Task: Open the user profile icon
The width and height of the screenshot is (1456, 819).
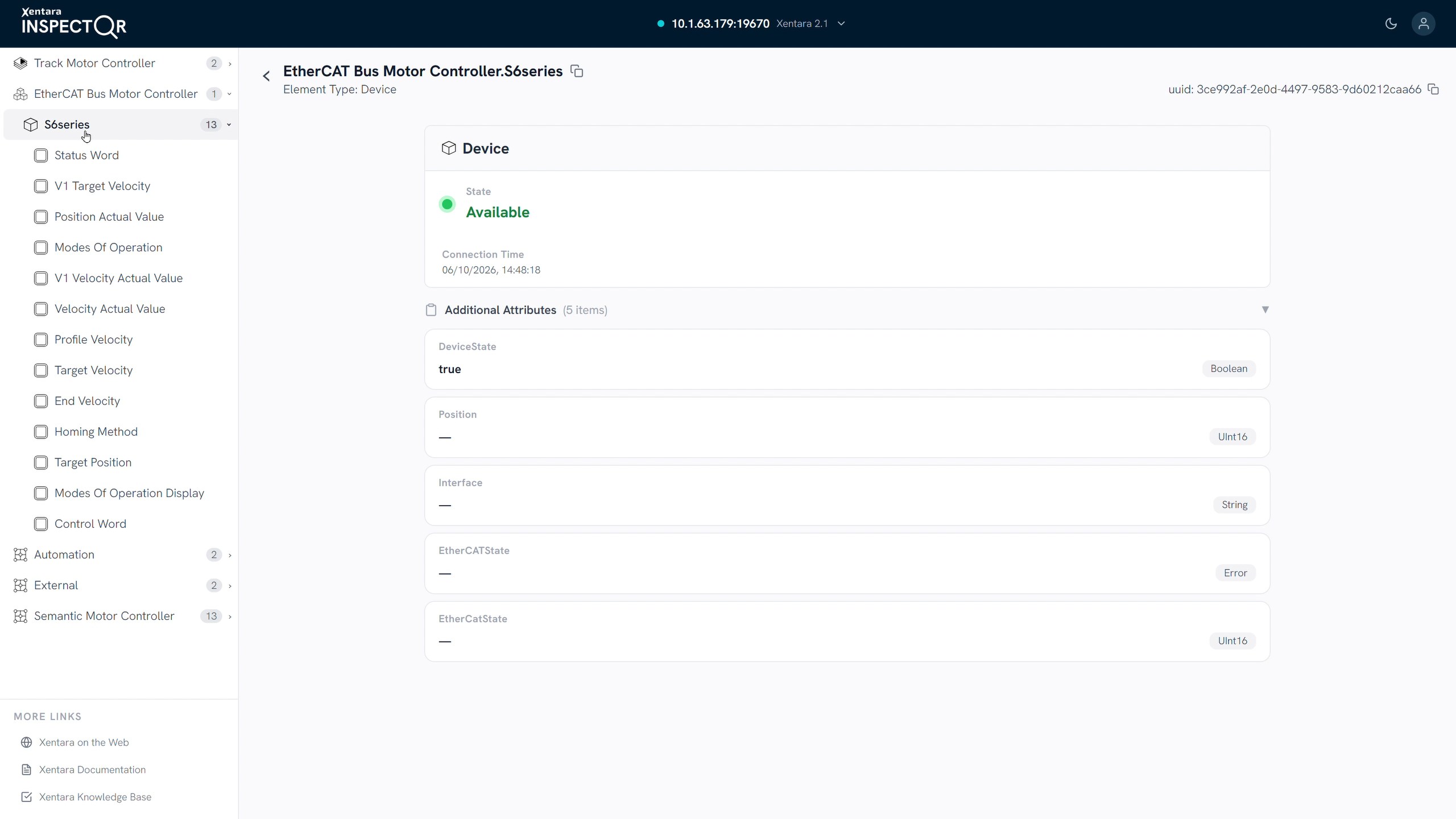Action: click(x=1423, y=23)
